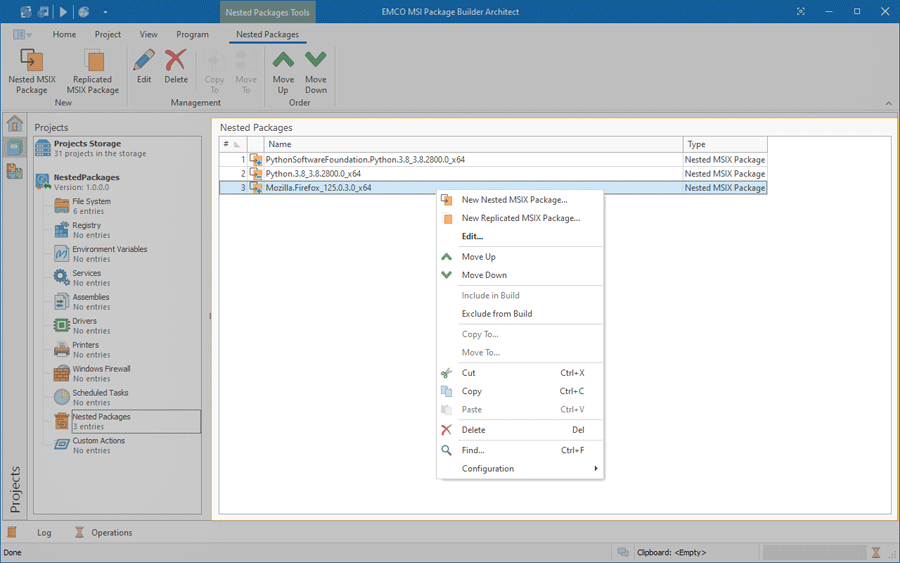Select the Assemblies node
The width and height of the screenshot is (900, 563).
90,302
